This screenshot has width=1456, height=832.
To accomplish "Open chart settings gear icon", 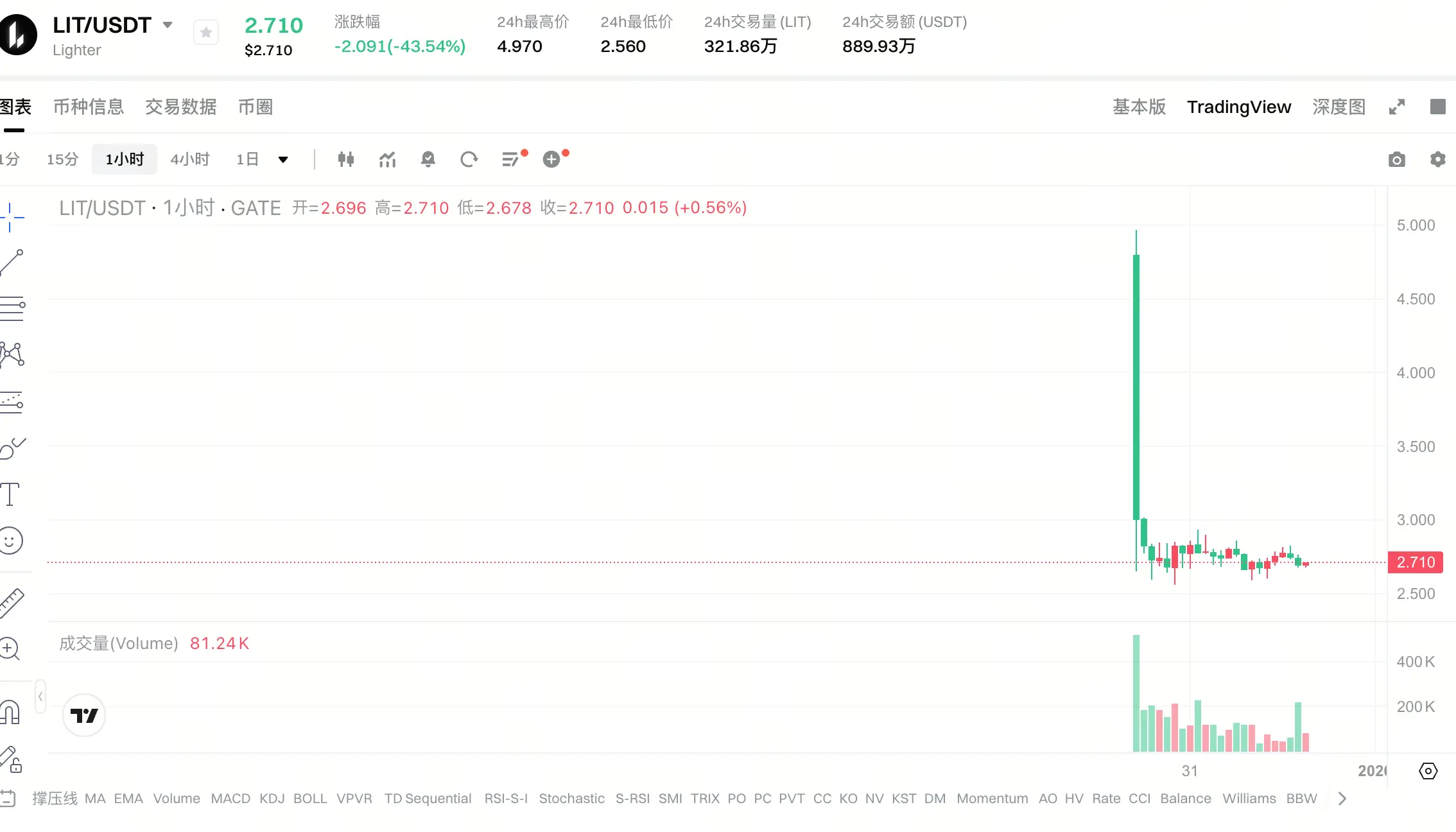I will (x=1437, y=159).
